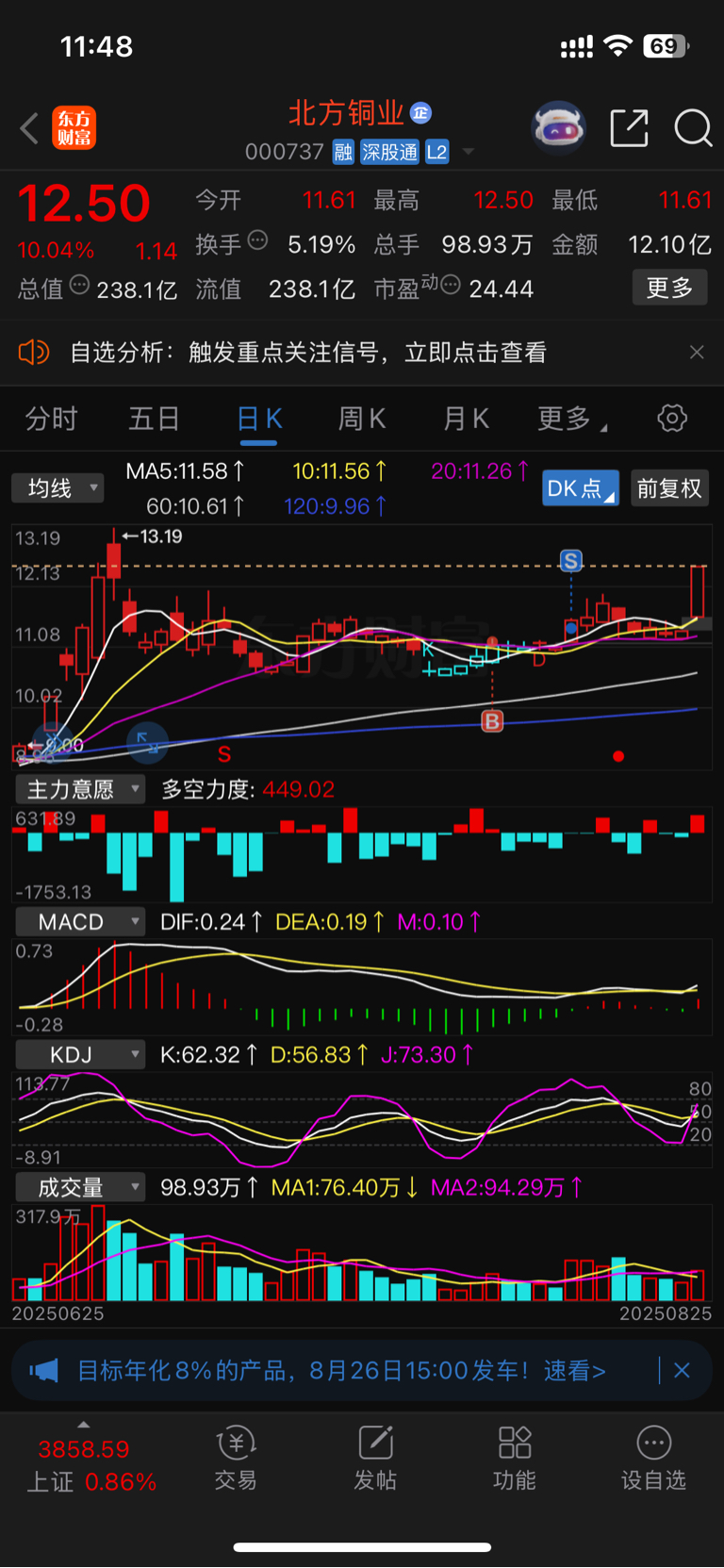724x1568 pixels.
Task: Switch to the 分时 tab
Action: [51, 419]
